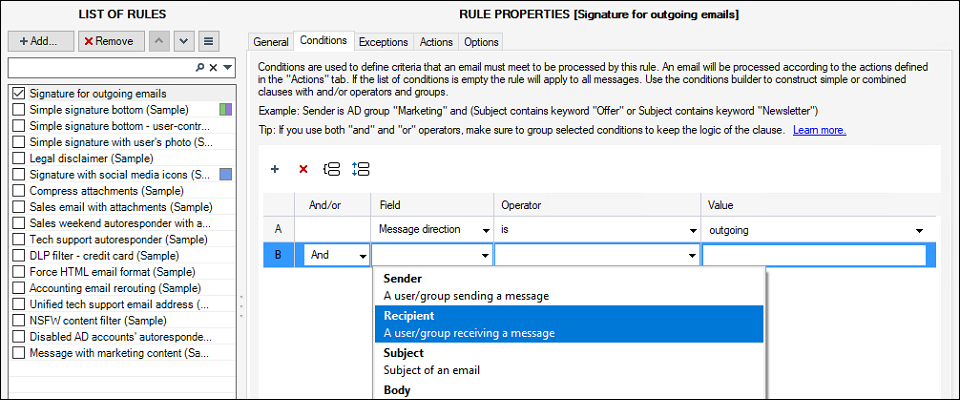Click blue swatch beside Signature with social media
Image resolution: width=960 pixels, height=400 pixels.
(226, 175)
